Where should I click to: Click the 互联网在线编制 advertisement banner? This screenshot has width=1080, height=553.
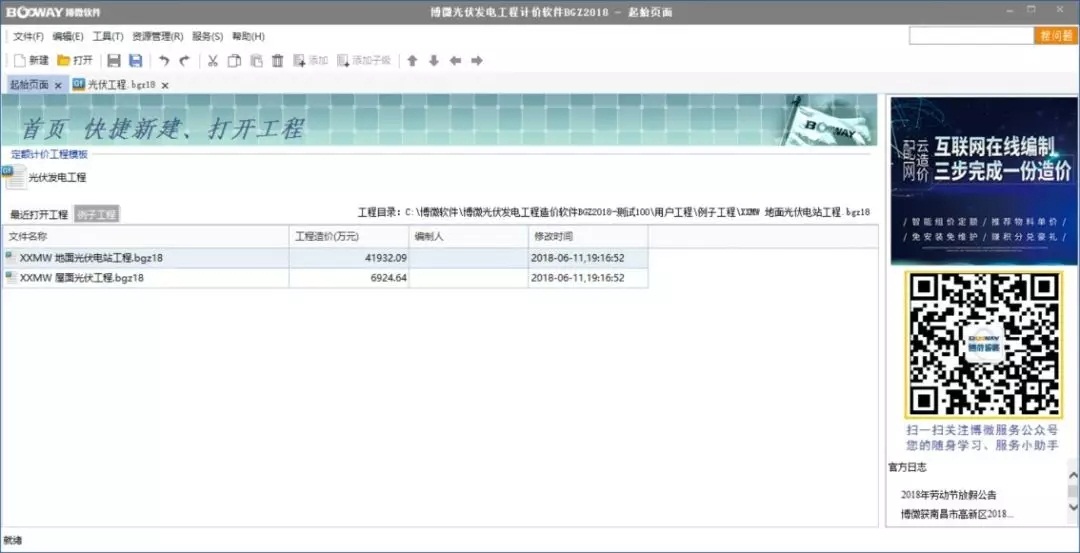coord(984,180)
